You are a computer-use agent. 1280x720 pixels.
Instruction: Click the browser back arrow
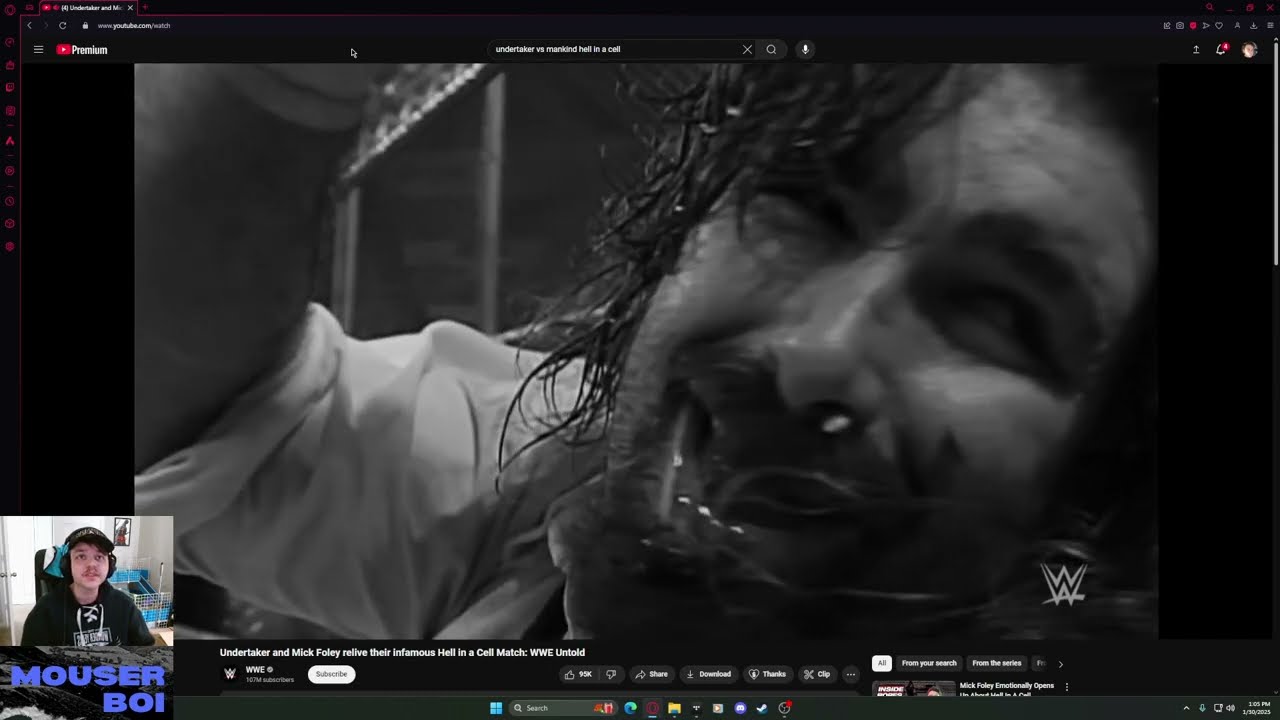[x=30, y=26]
